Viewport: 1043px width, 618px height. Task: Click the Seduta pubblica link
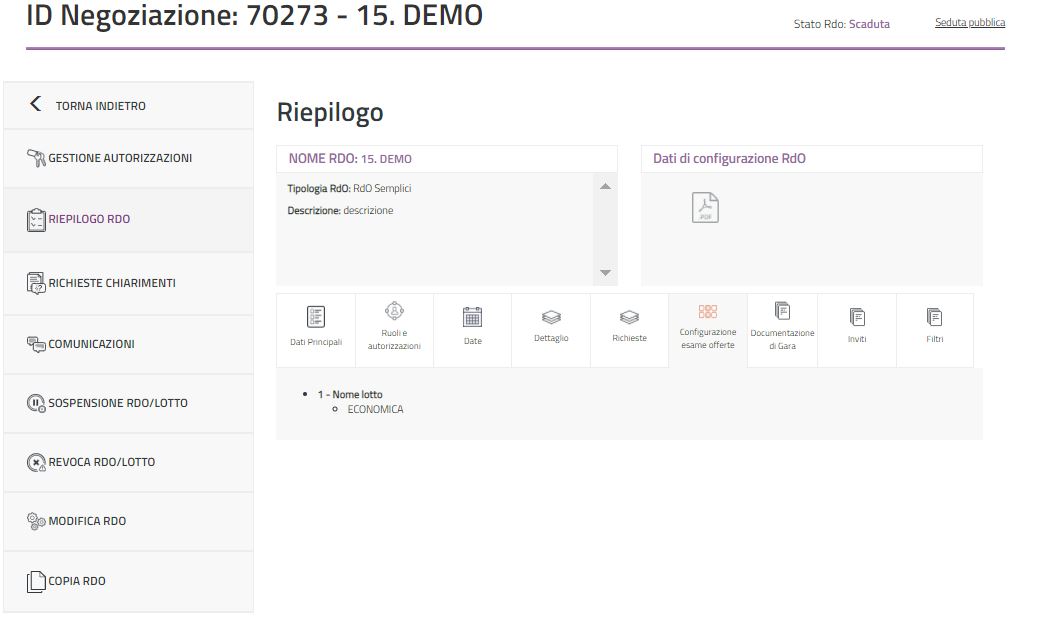[969, 23]
